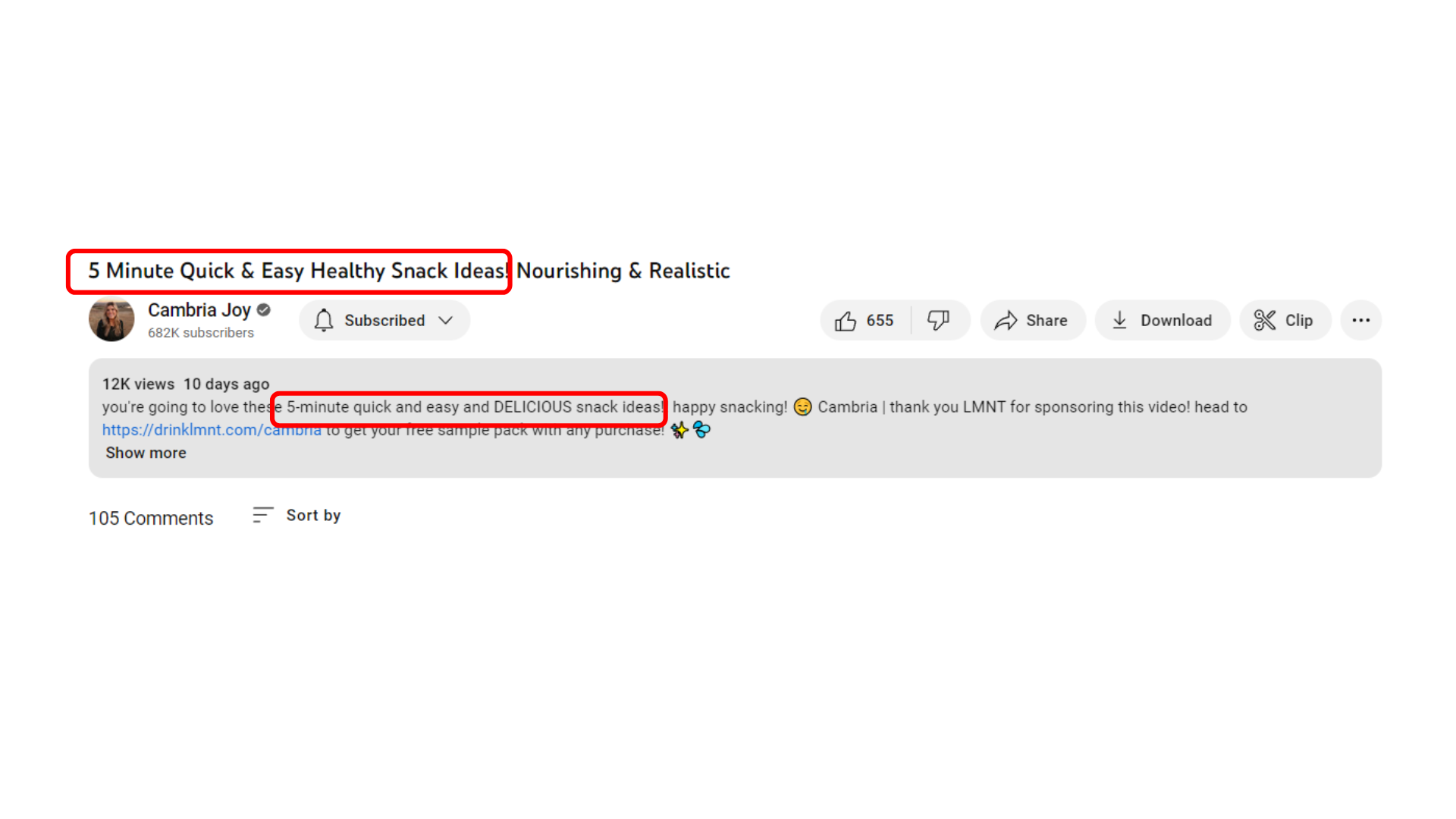Click the Sort by lines icon

click(262, 515)
